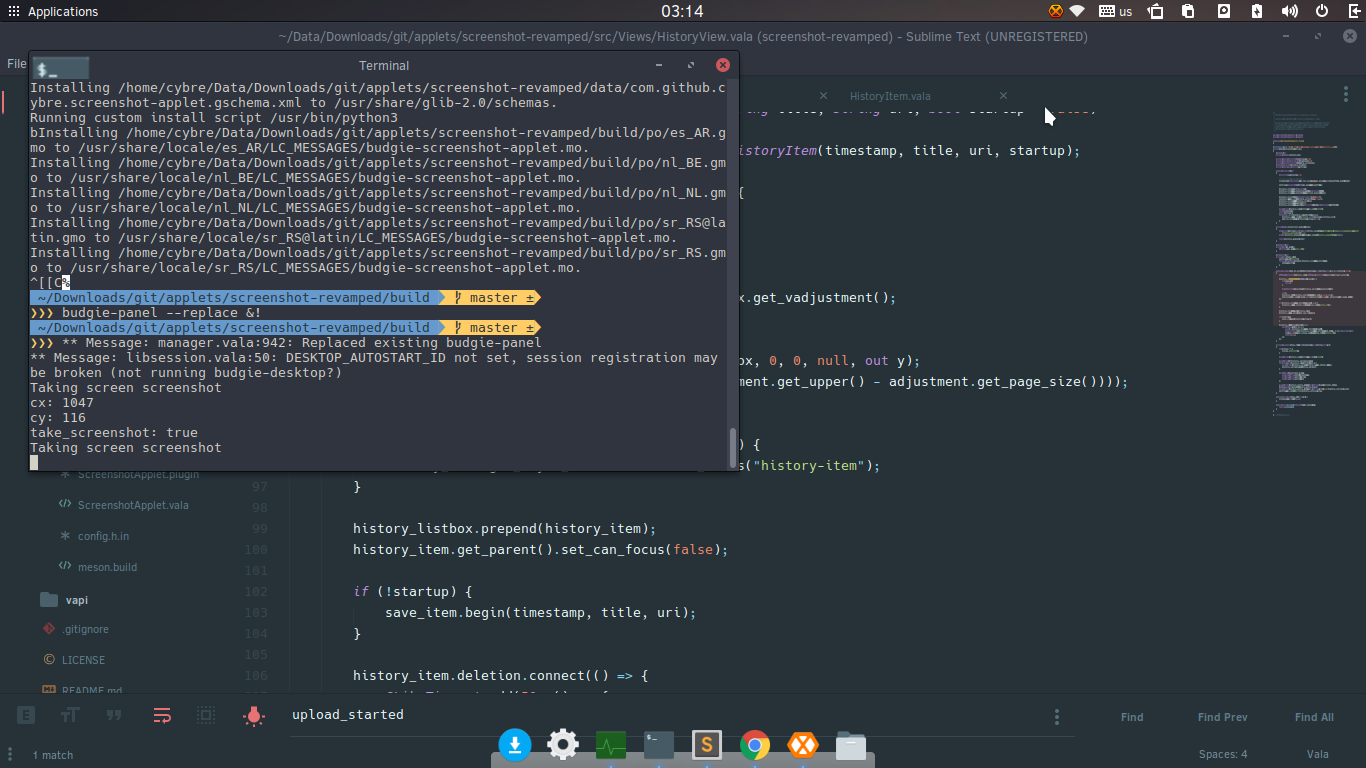Toggle highlight matches lightbulb option
Viewport: 1366px width, 768px height.
(x=254, y=715)
